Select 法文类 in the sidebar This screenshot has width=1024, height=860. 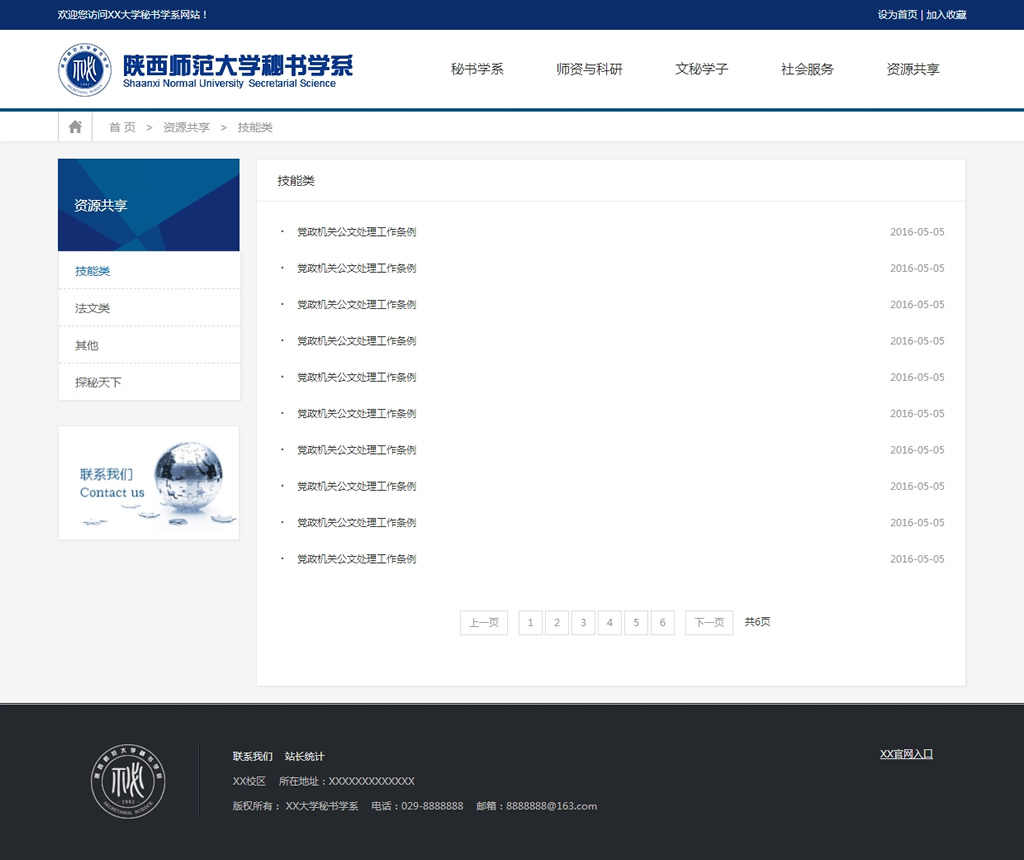(93, 308)
